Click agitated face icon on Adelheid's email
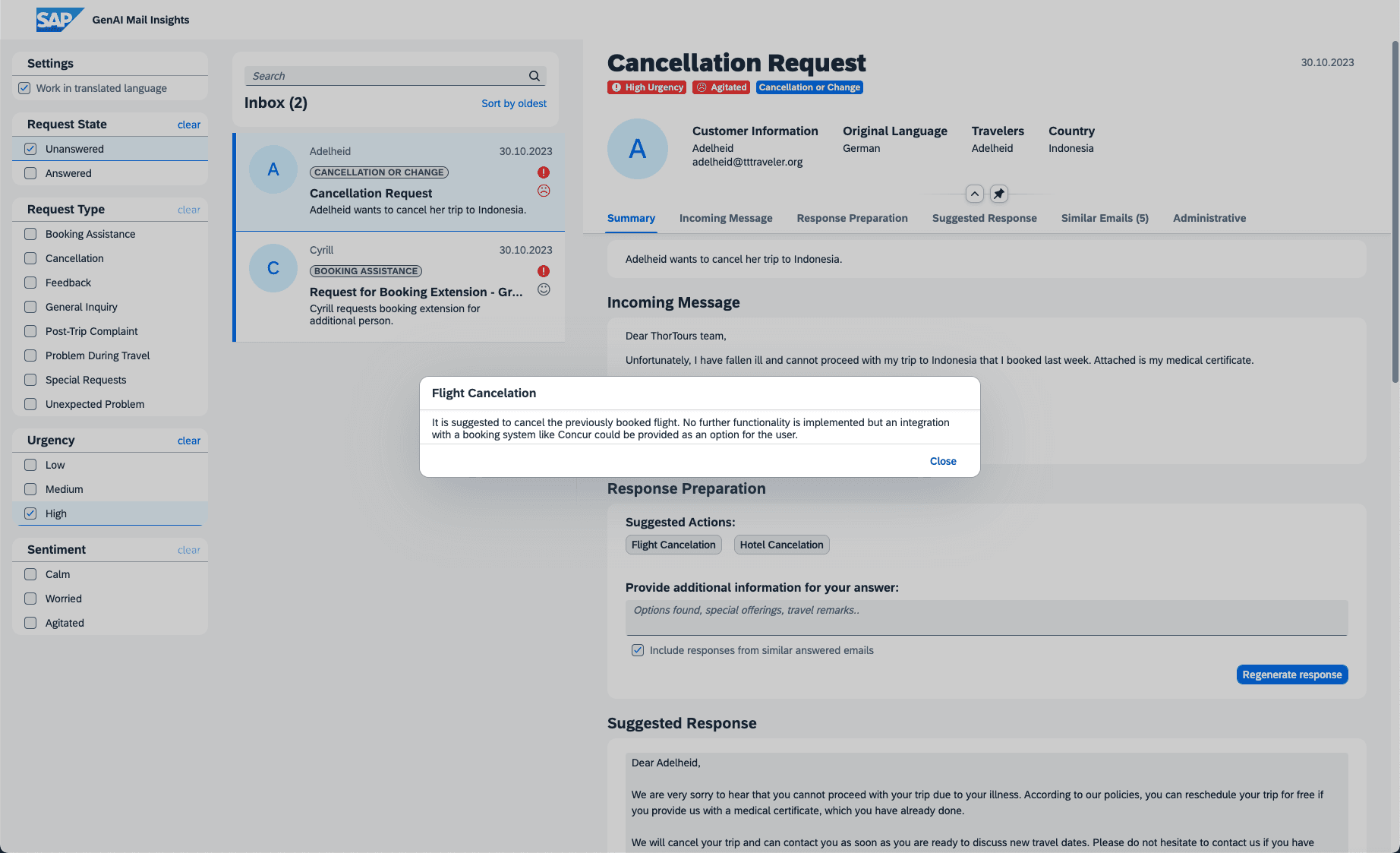 544,191
